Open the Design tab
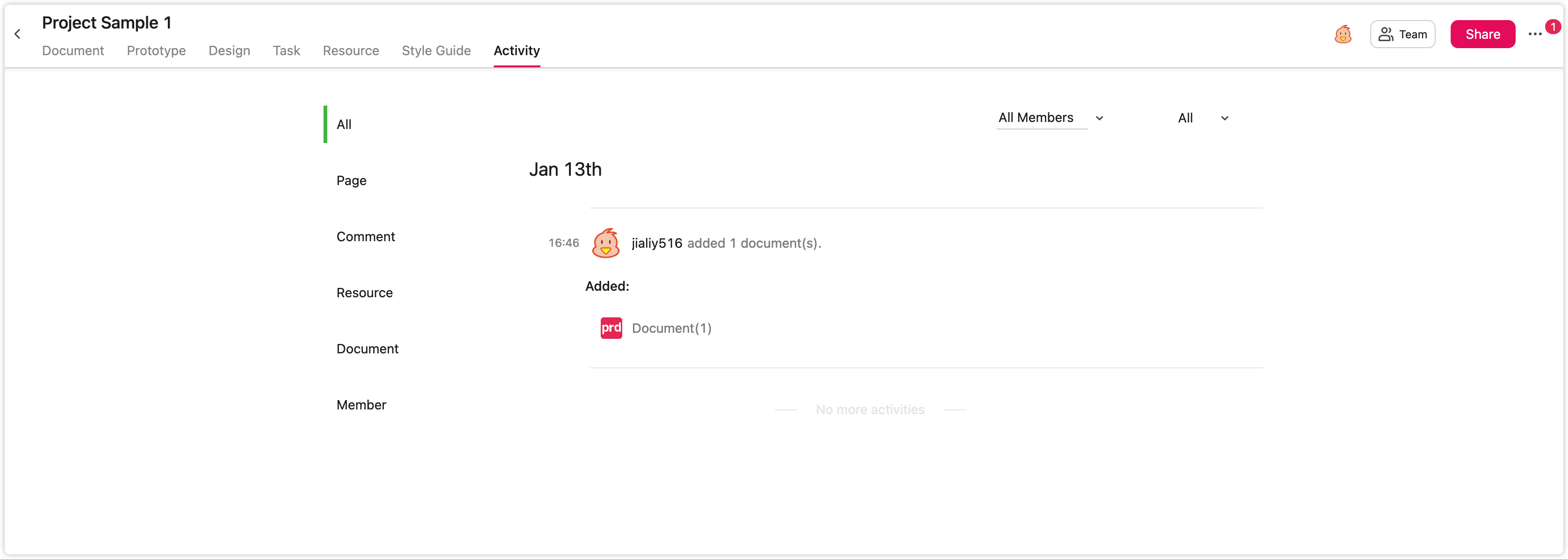The image size is (1568, 559). point(229,50)
